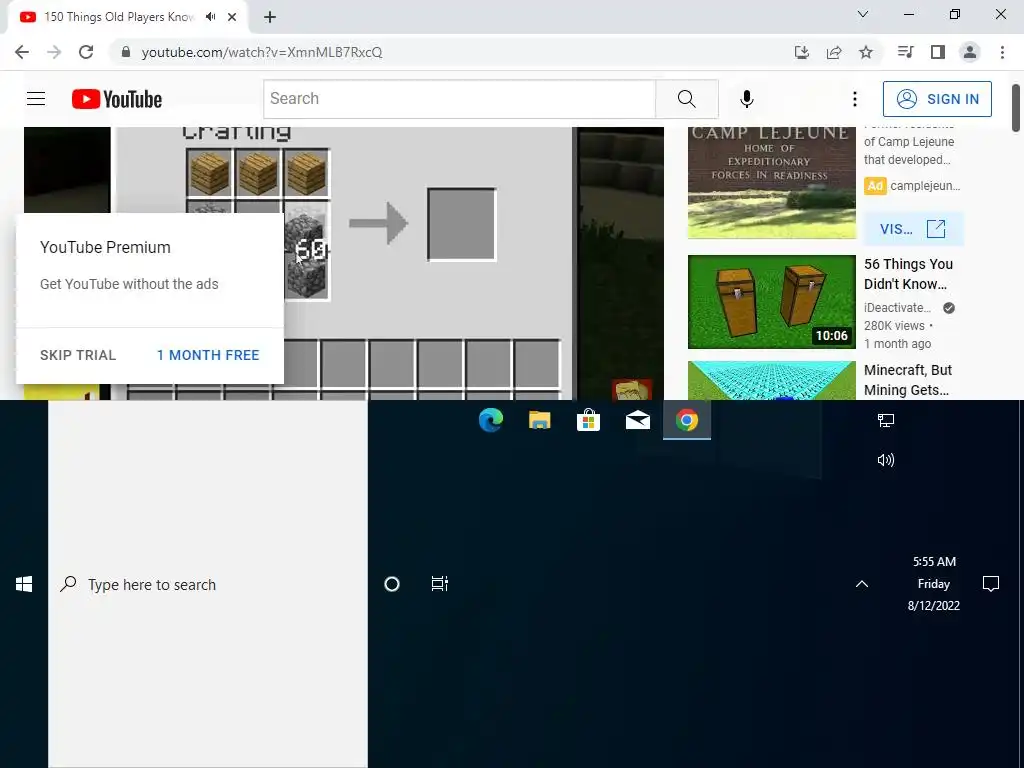Image resolution: width=1024 pixels, height=768 pixels.
Task: Click the camplejeun... advertiser link
Action: pos(925,185)
